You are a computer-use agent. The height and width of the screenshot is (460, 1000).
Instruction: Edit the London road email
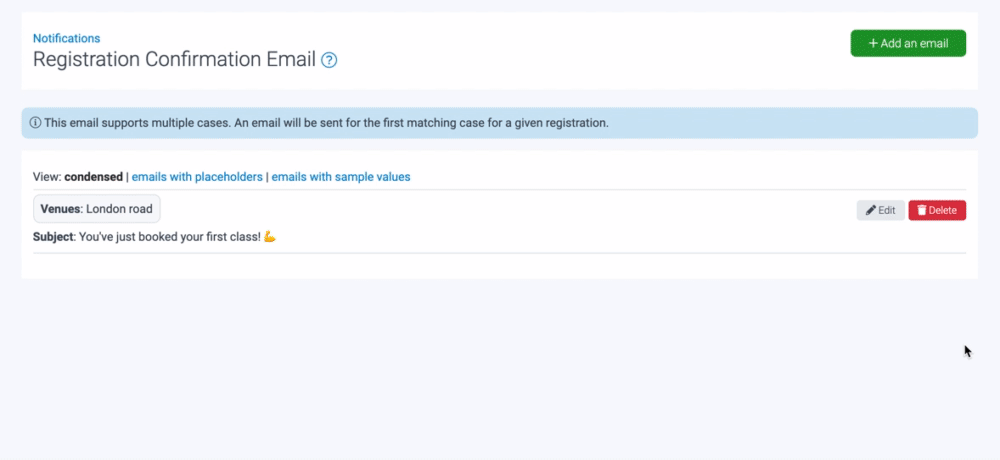tap(880, 210)
